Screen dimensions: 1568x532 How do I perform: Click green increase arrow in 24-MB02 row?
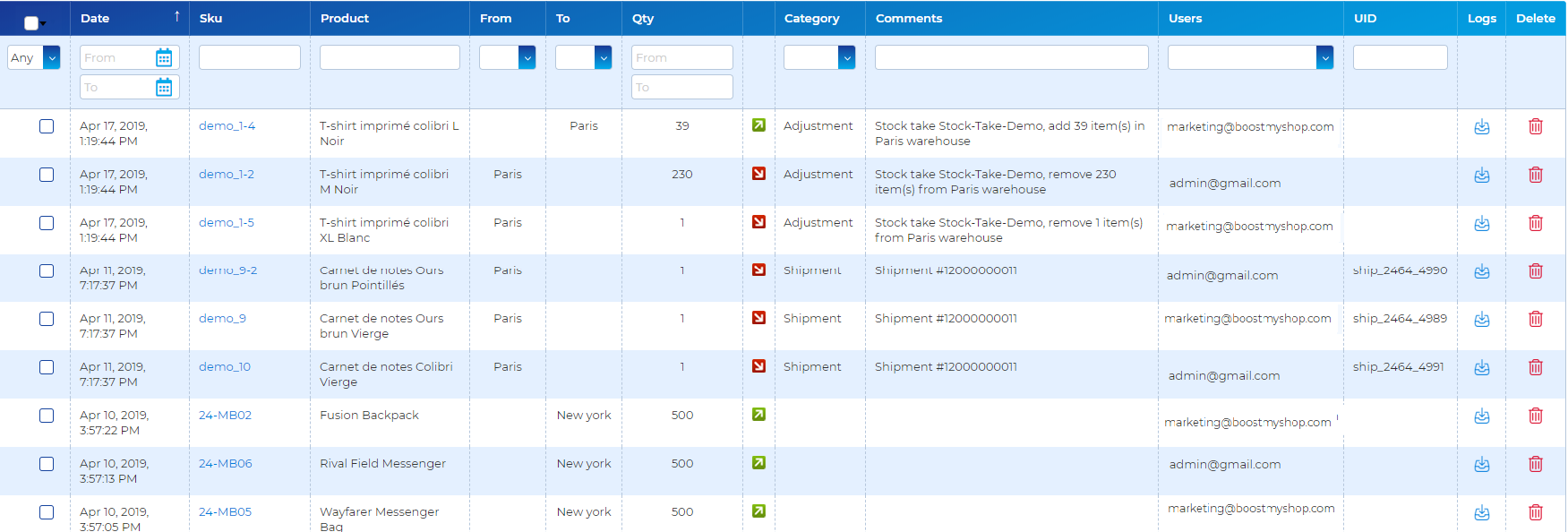click(x=758, y=415)
